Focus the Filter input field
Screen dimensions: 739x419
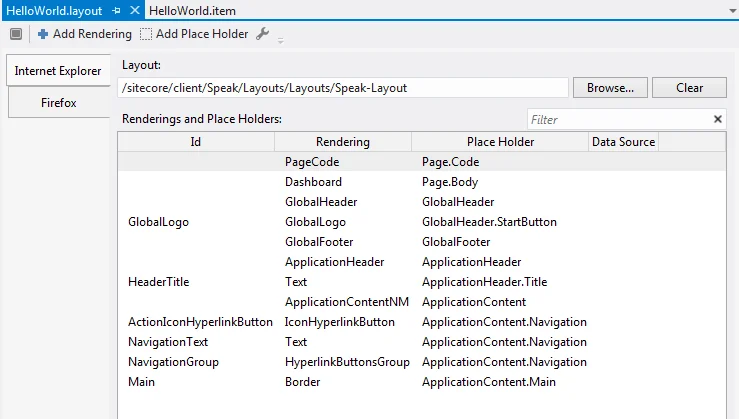[620, 120]
